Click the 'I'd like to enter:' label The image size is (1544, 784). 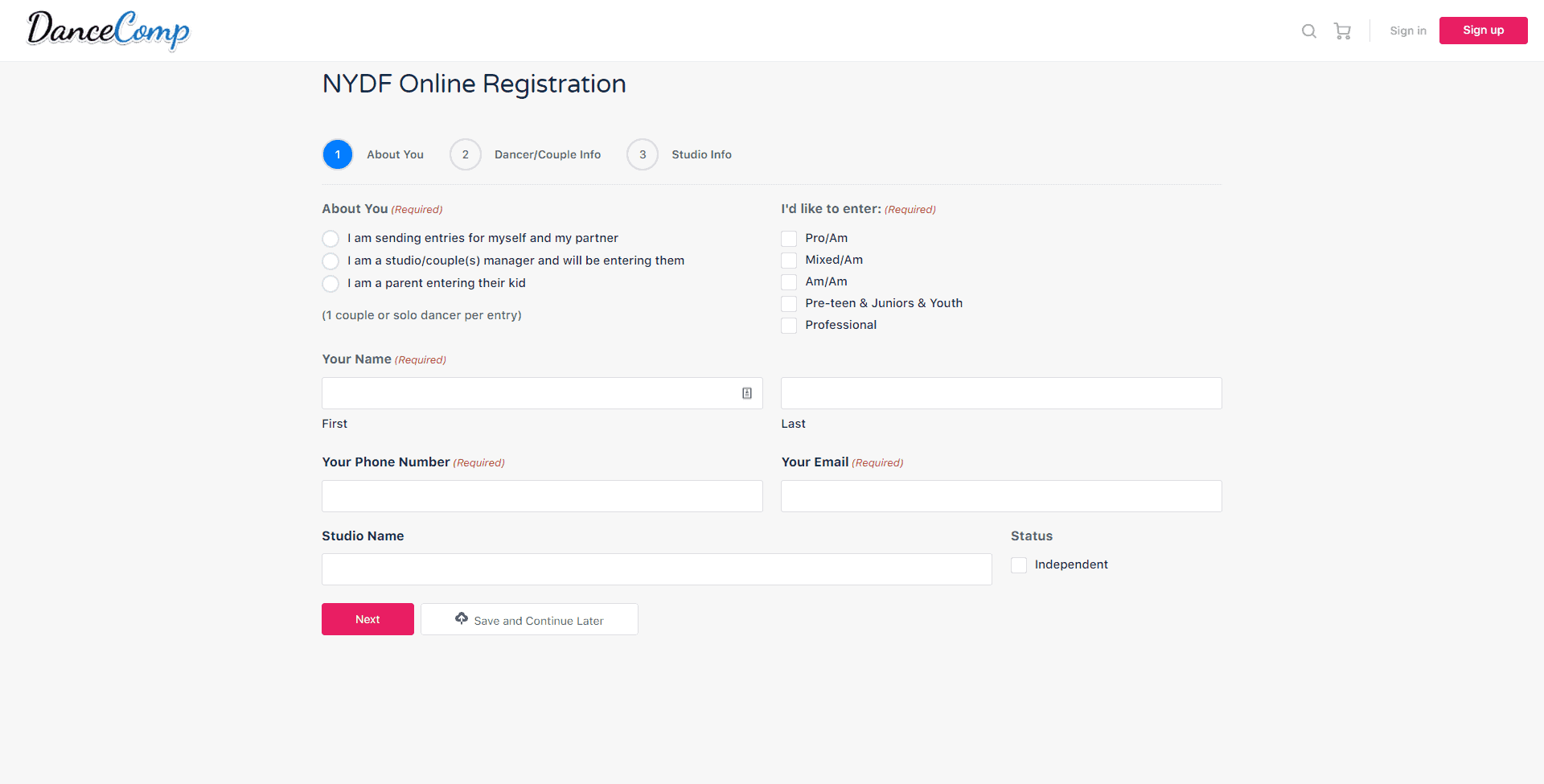tap(831, 209)
